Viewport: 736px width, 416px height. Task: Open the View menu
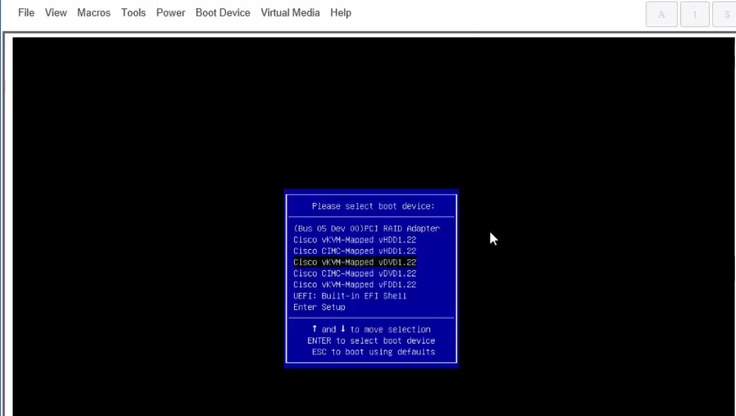55,13
